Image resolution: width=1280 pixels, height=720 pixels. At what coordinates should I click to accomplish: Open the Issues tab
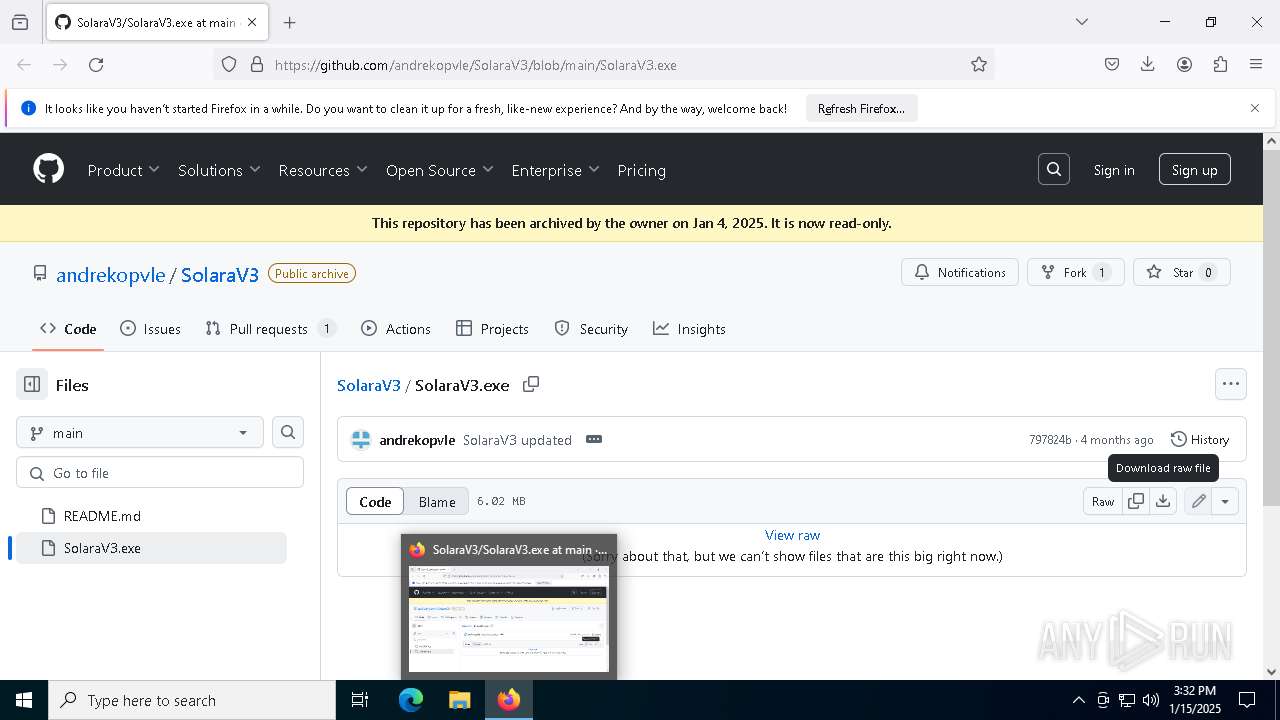tap(150, 328)
